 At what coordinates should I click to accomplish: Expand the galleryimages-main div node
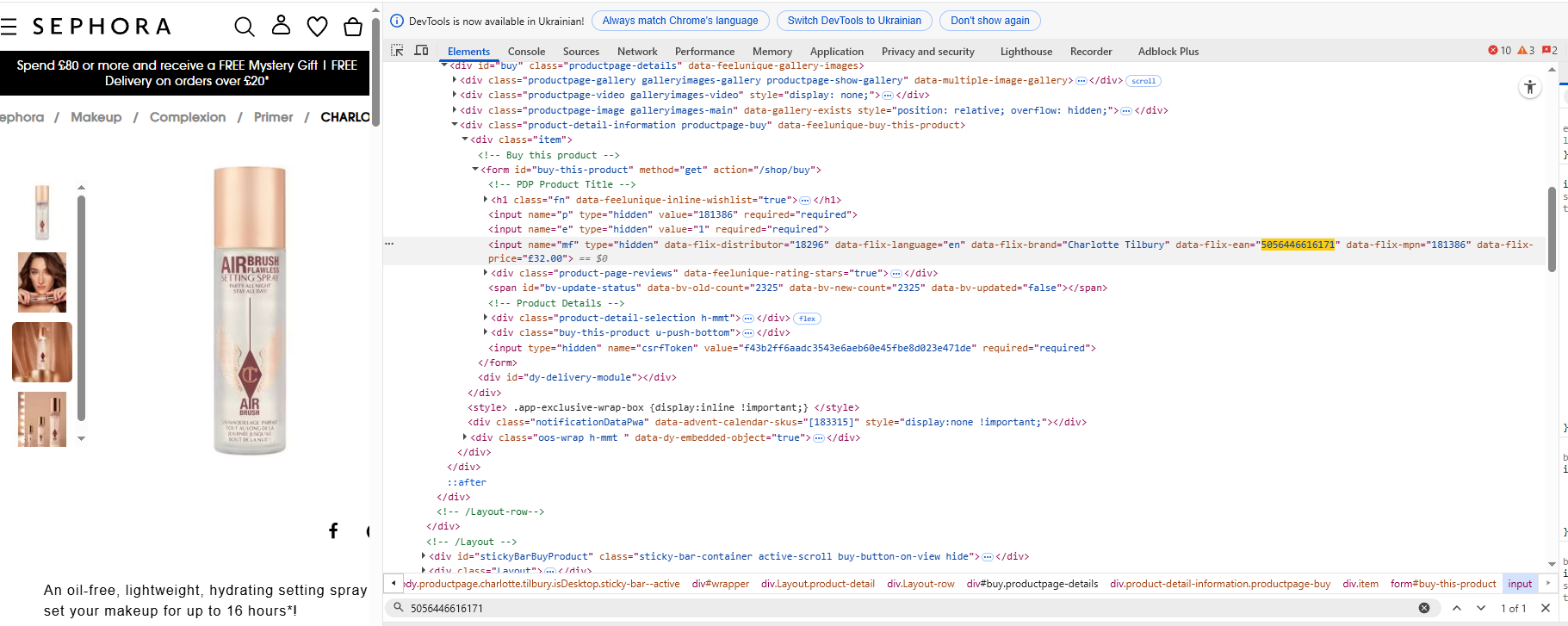[x=455, y=110]
